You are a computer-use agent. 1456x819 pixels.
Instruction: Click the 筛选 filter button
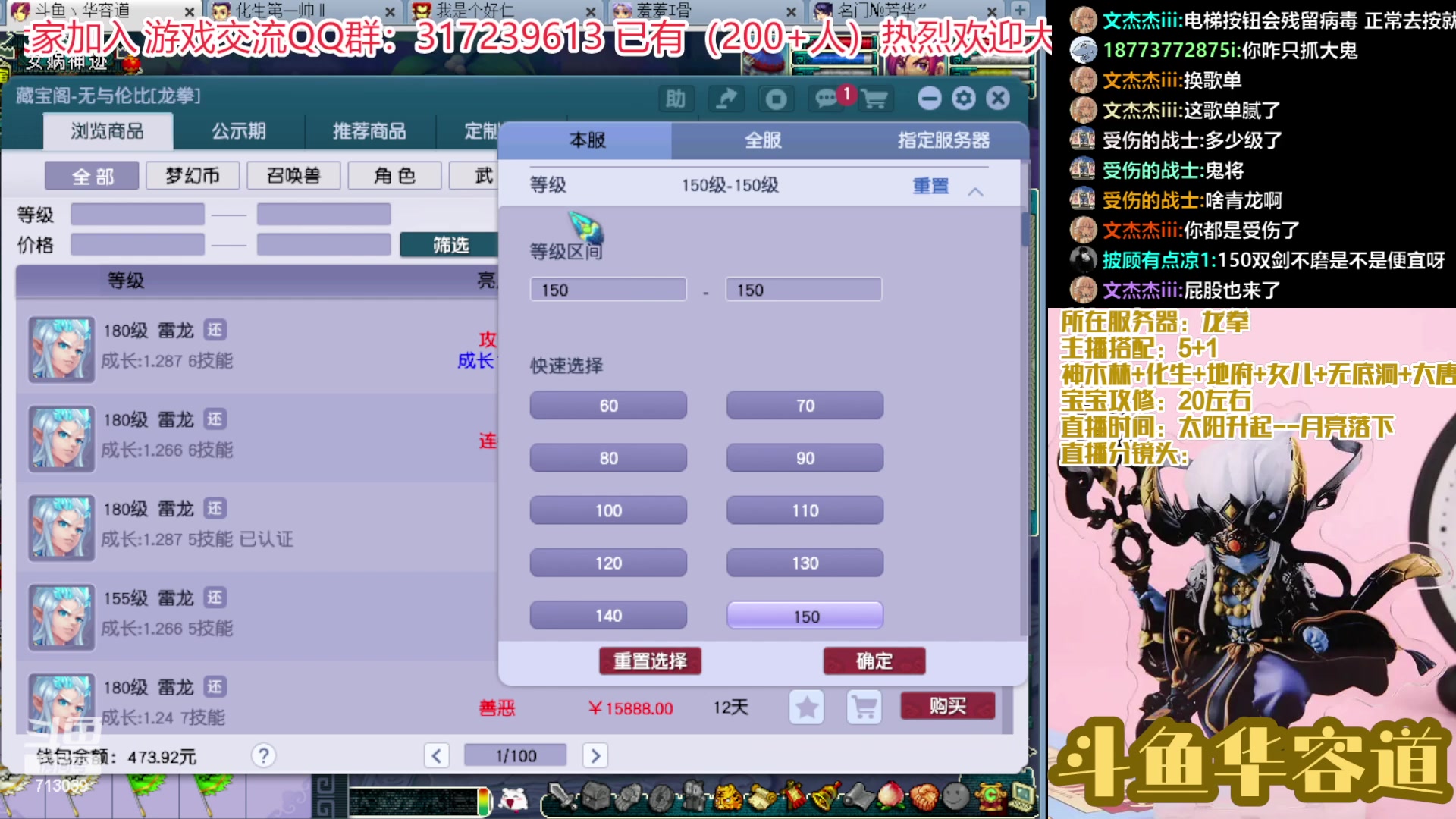point(449,245)
